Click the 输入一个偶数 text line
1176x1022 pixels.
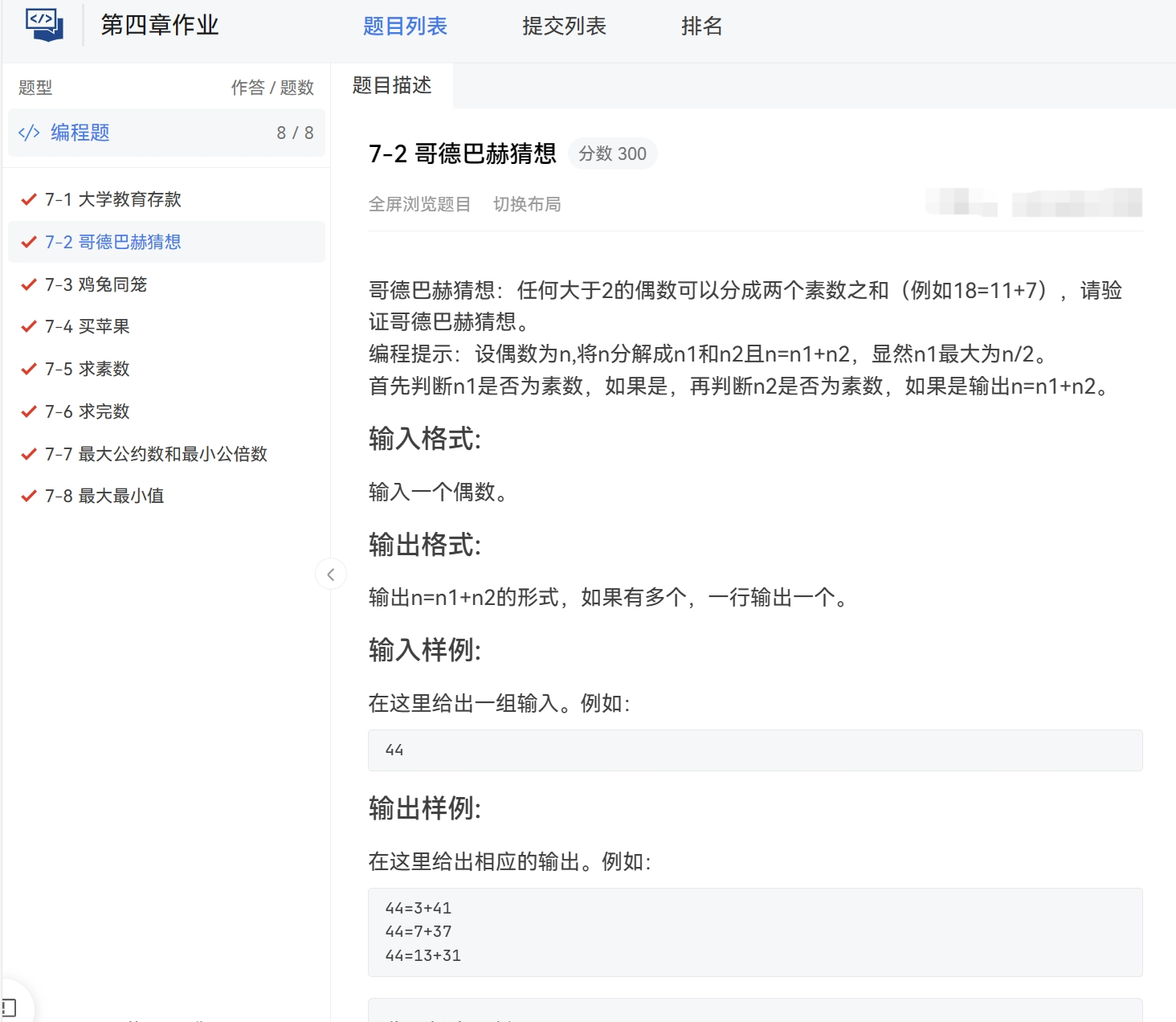click(438, 492)
